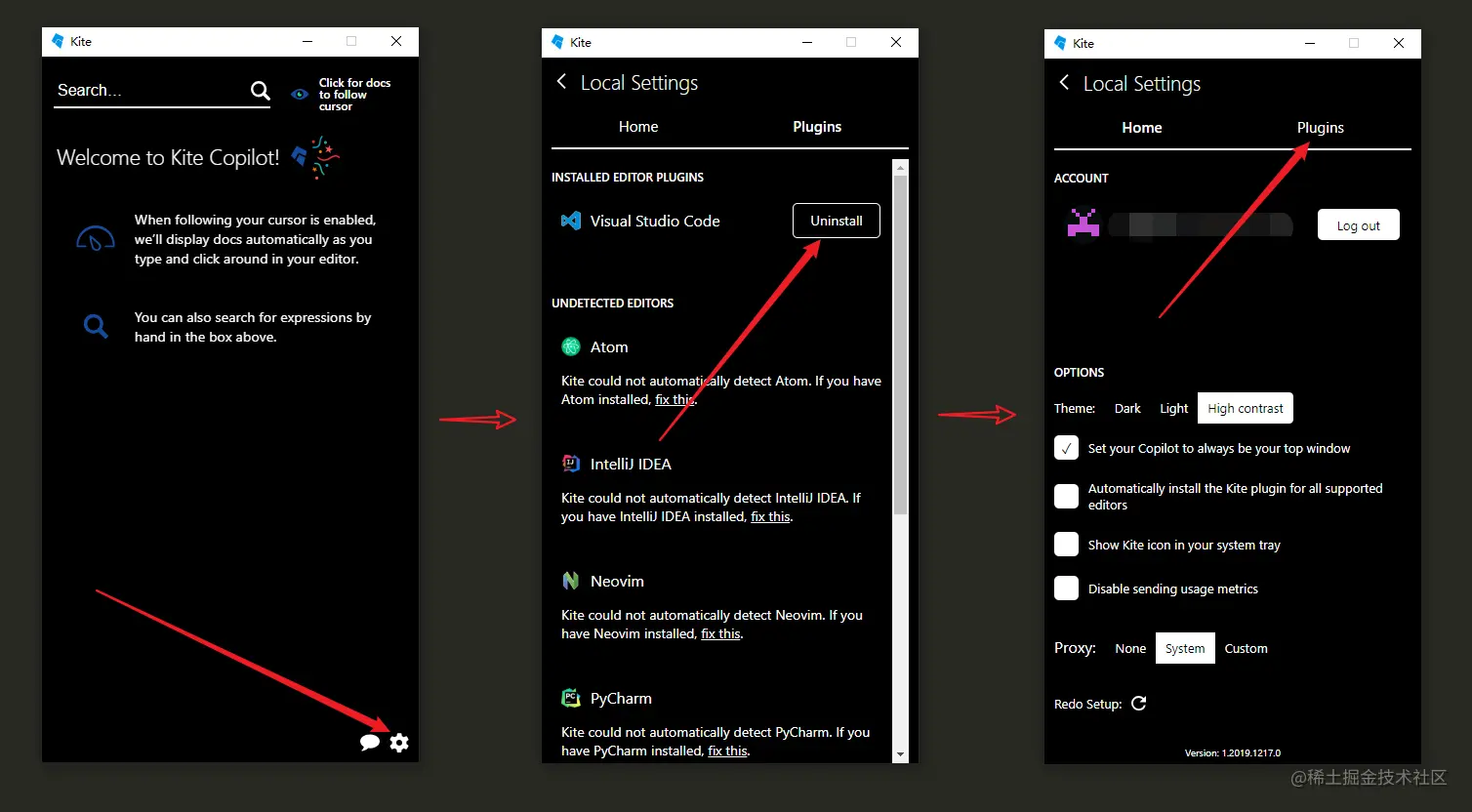Click 'Click for docs to follow cursor' text

pos(354,95)
